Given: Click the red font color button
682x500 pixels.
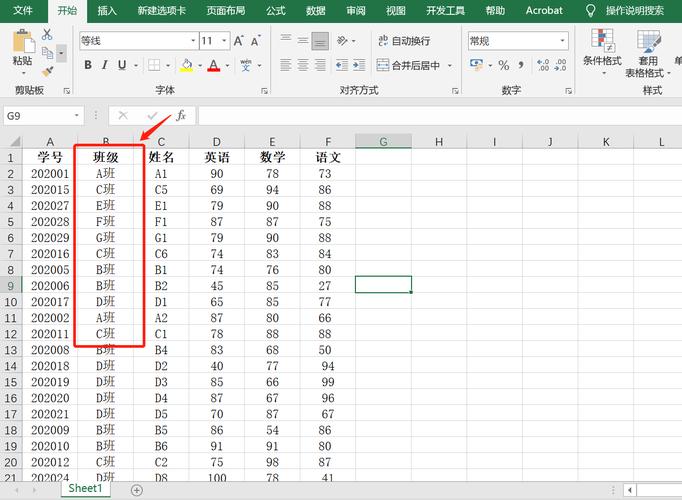Looking at the screenshot, I should click(x=212, y=65).
